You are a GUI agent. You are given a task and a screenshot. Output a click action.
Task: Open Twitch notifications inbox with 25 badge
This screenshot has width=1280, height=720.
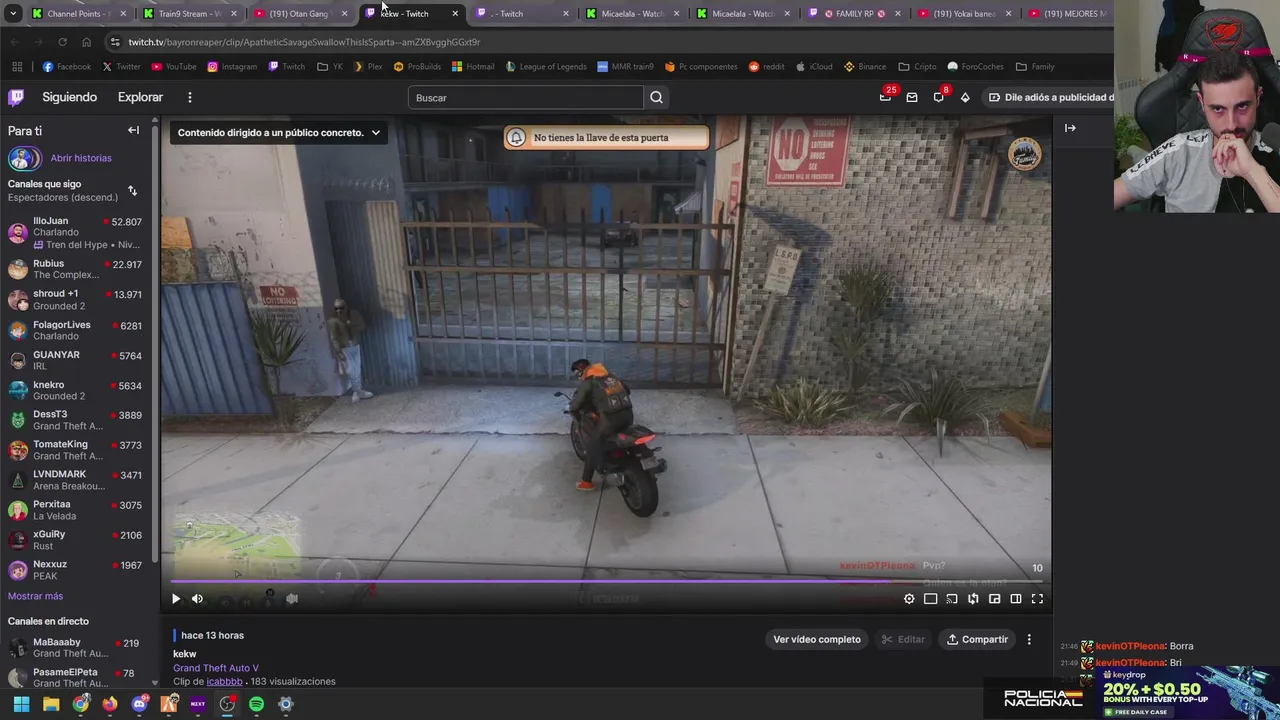click(885, 97)
